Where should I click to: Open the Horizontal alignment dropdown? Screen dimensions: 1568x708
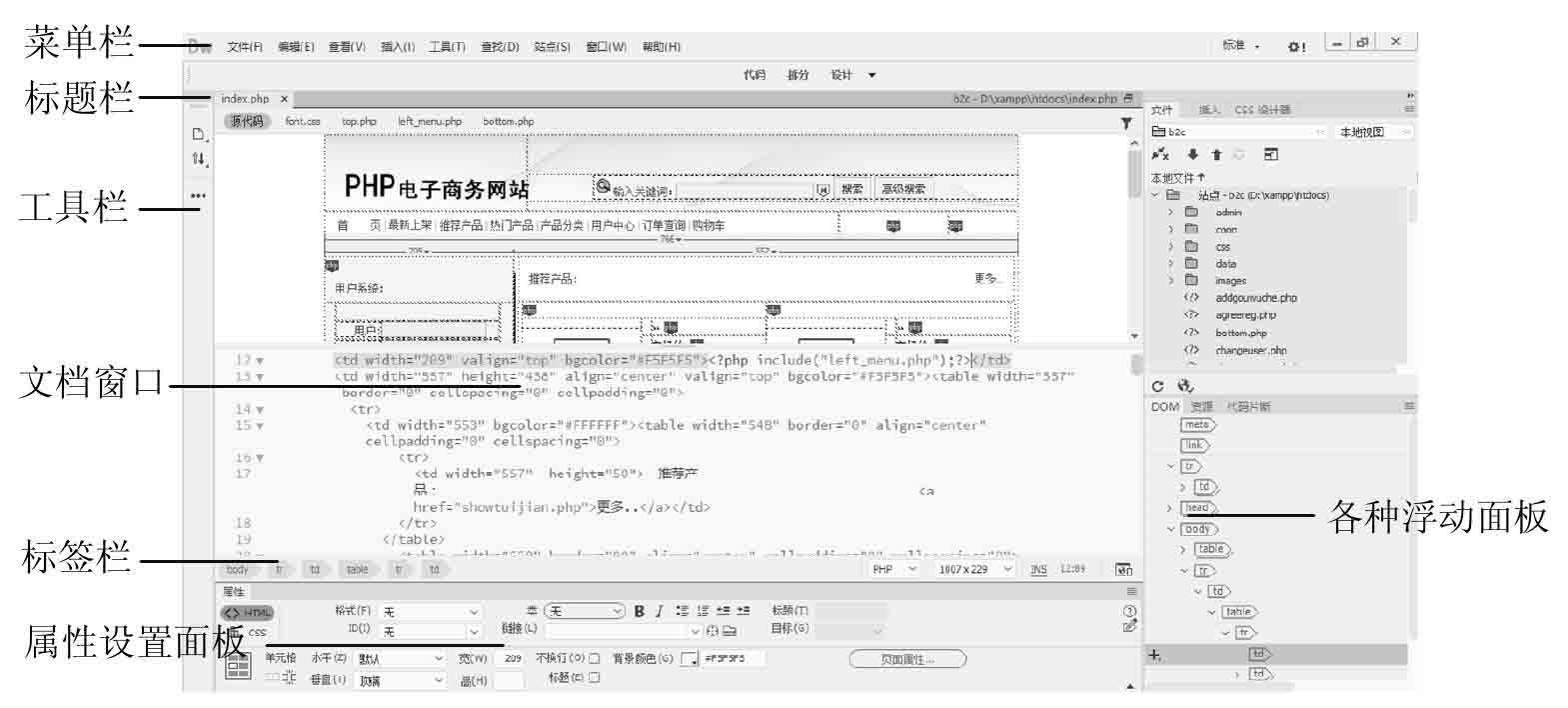pos(400,659)
